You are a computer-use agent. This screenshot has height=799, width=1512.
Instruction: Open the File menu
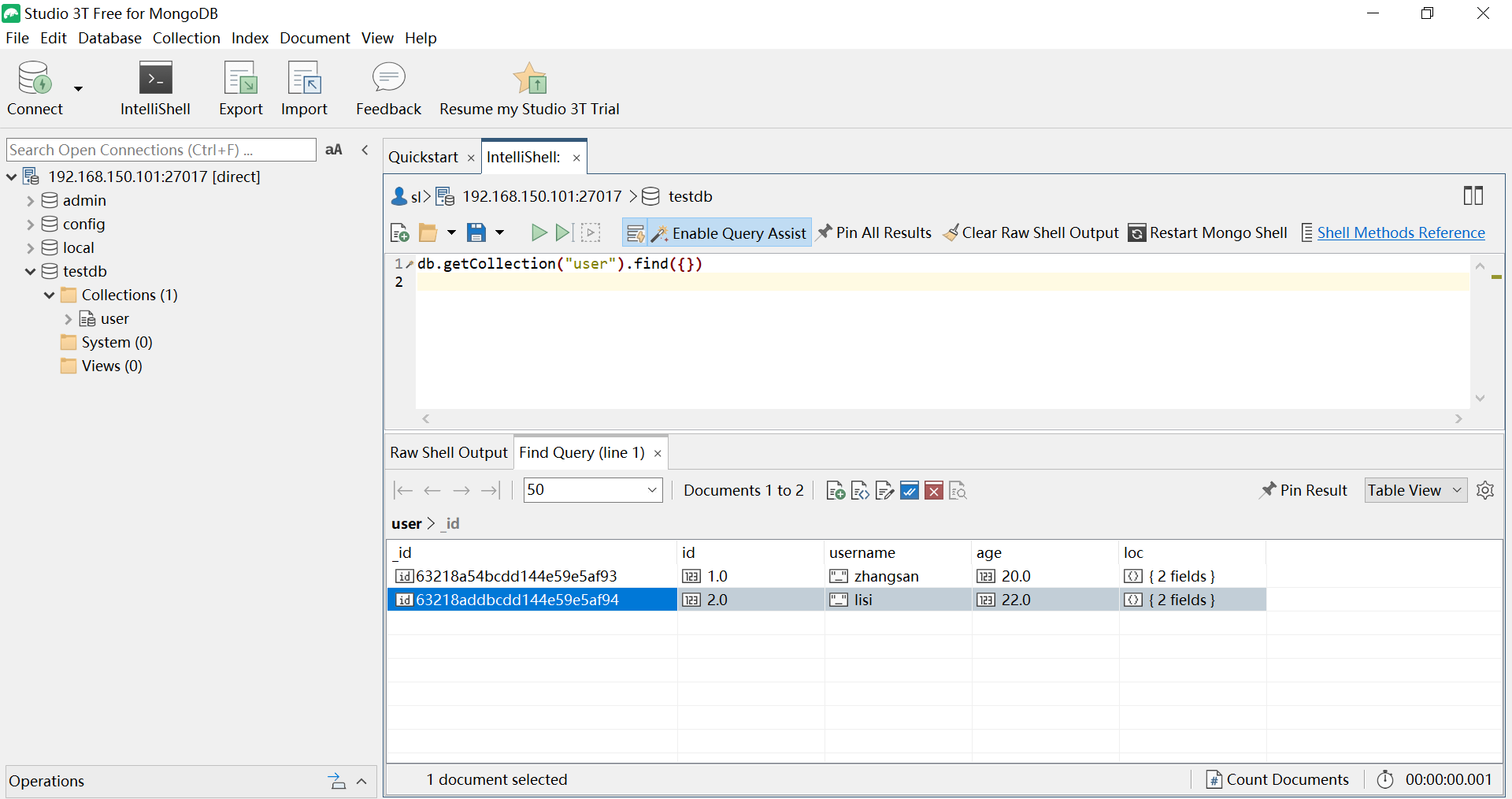pos(17,38)
